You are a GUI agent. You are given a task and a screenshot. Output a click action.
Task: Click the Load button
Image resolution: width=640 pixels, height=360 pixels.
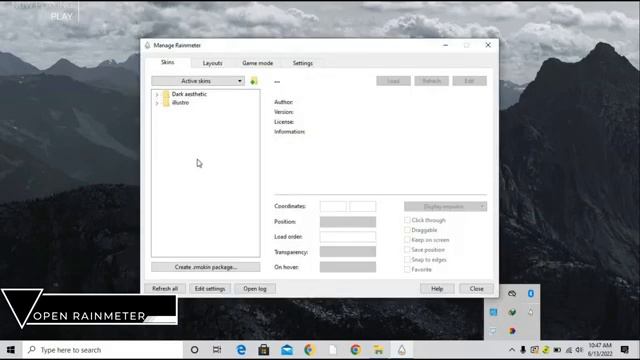pyautogui.click(x=393, y=81)
